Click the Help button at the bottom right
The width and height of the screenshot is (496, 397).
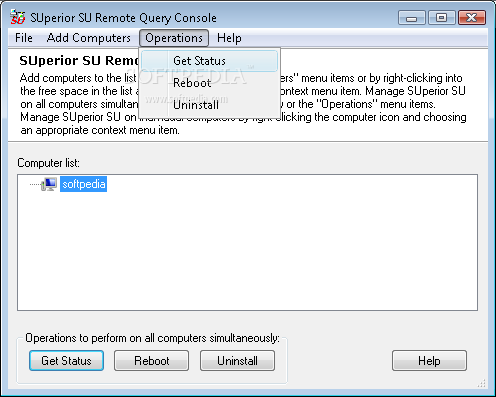(429, 360)
